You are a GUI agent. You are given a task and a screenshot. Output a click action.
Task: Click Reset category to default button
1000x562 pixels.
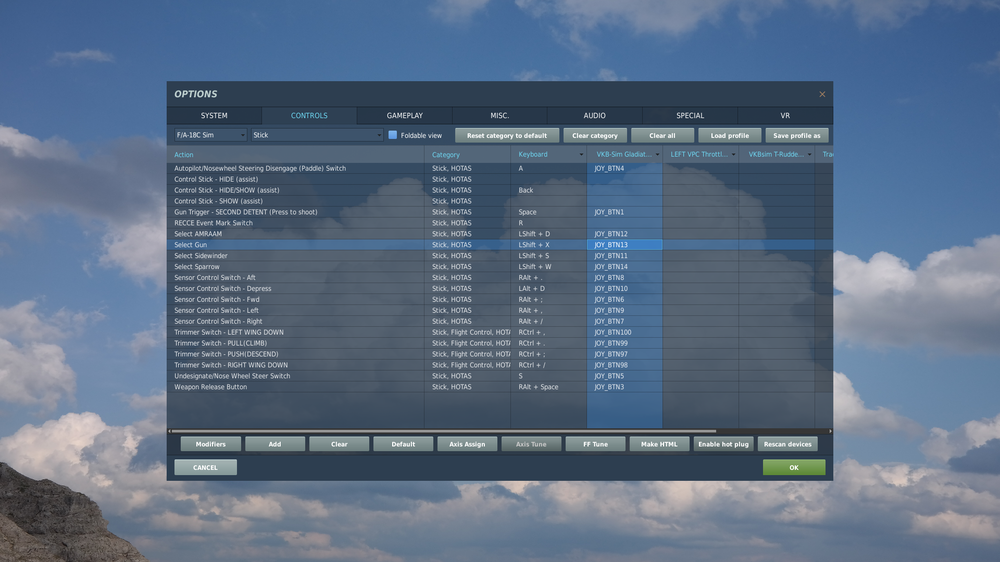click(507, 135)
